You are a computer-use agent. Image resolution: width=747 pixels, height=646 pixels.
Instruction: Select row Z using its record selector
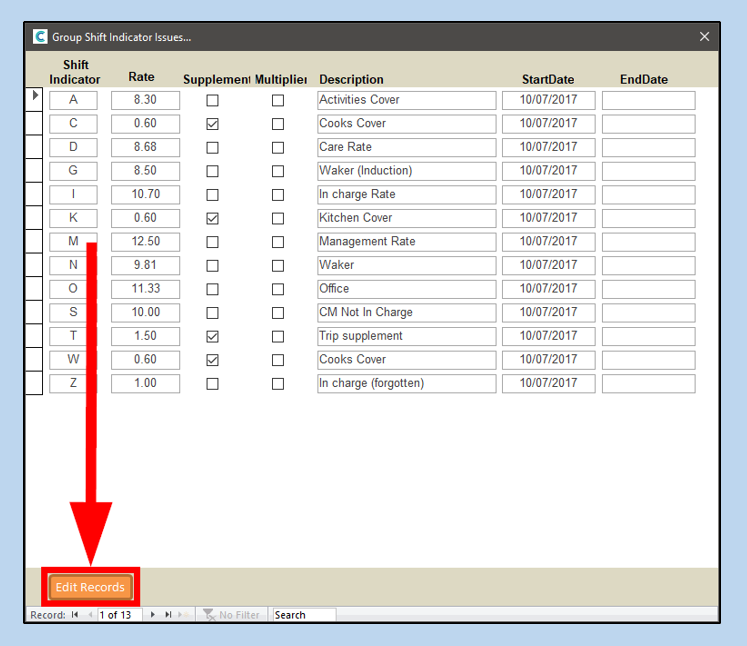coord(34,384)
